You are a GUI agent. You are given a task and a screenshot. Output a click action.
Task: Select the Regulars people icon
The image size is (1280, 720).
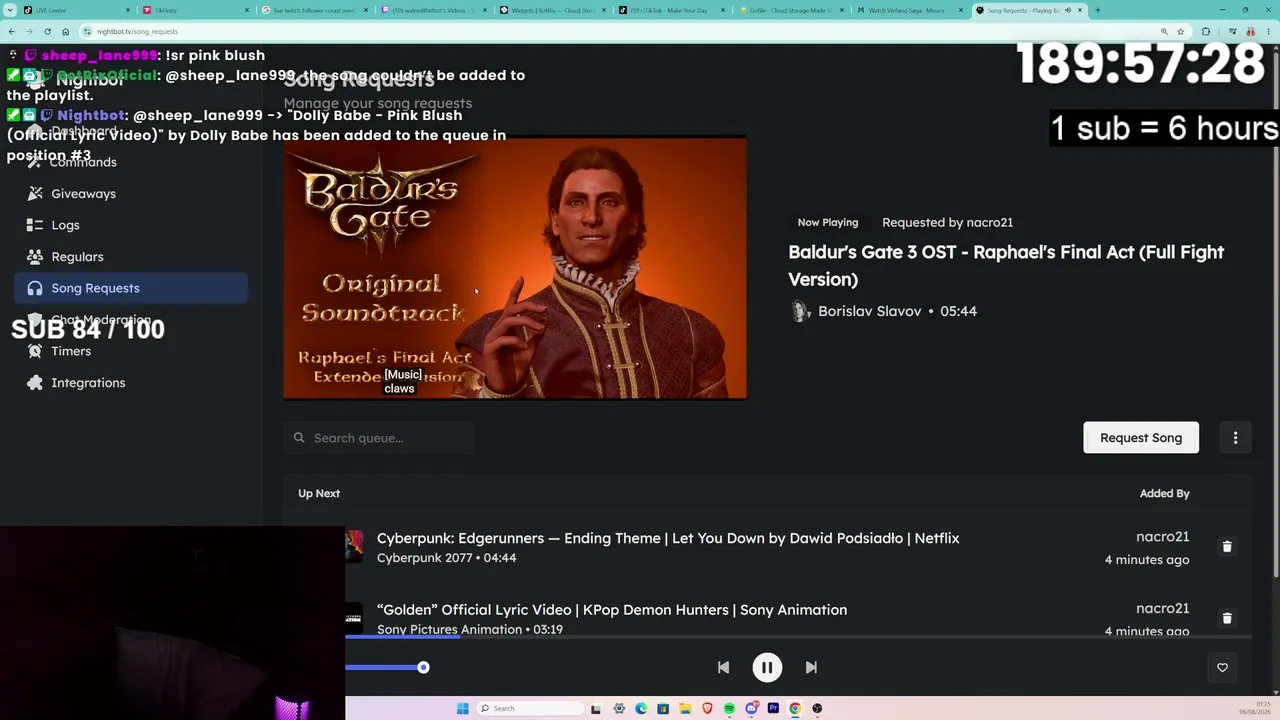coord(35,256)
